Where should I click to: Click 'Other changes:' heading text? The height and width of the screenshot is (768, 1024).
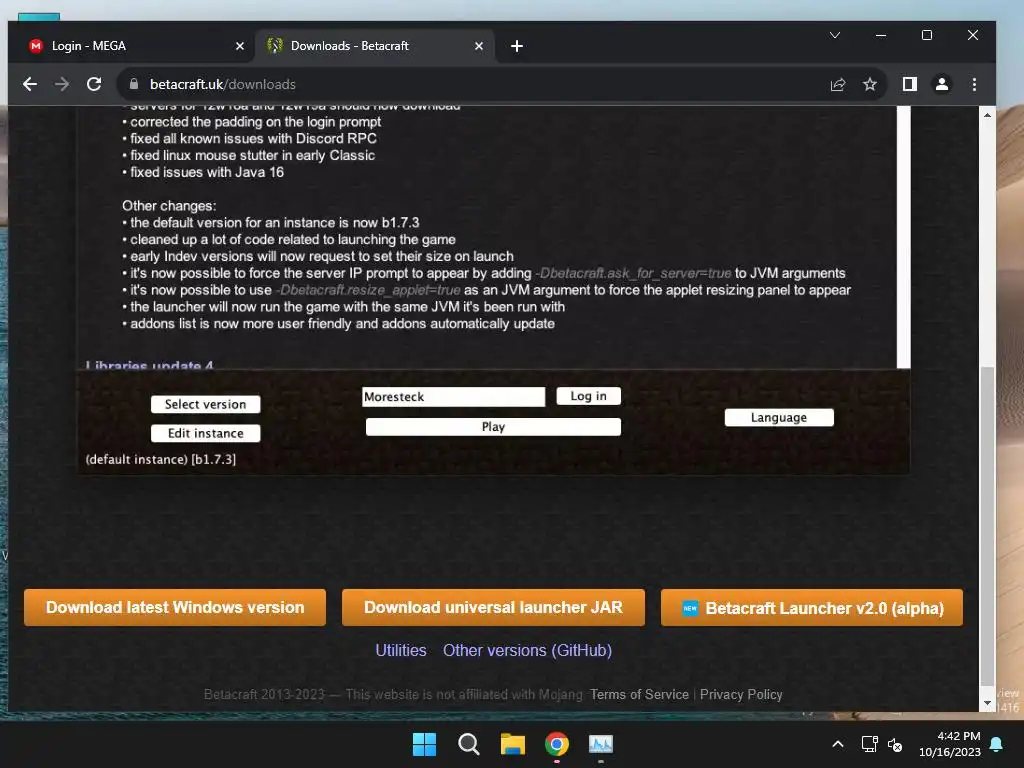tap(168, 206)
